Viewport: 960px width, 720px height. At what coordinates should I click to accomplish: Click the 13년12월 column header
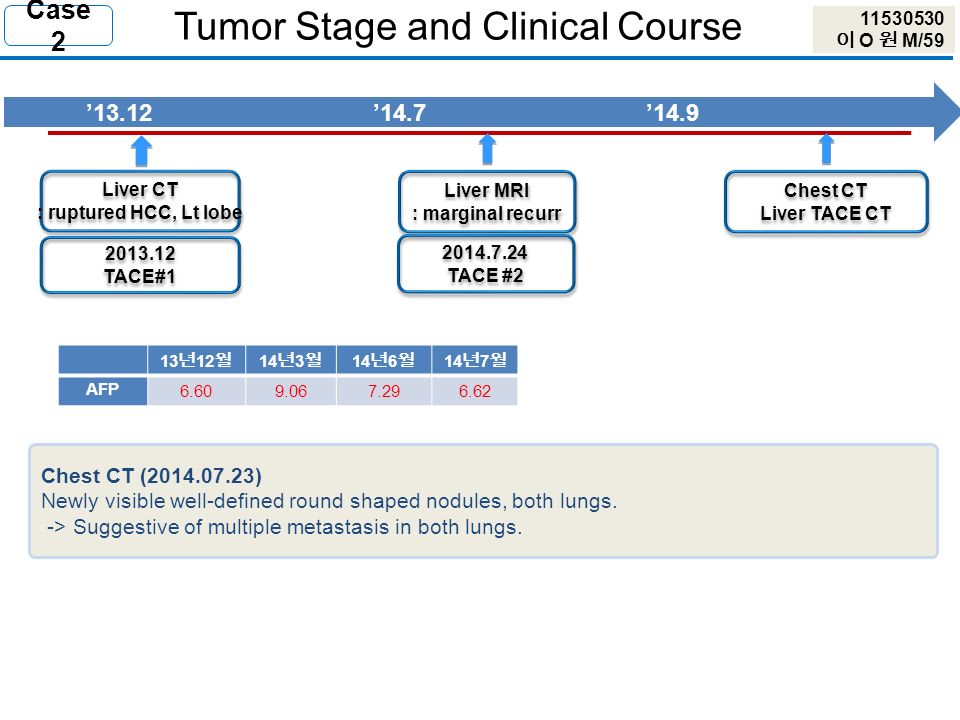point(196,359)
